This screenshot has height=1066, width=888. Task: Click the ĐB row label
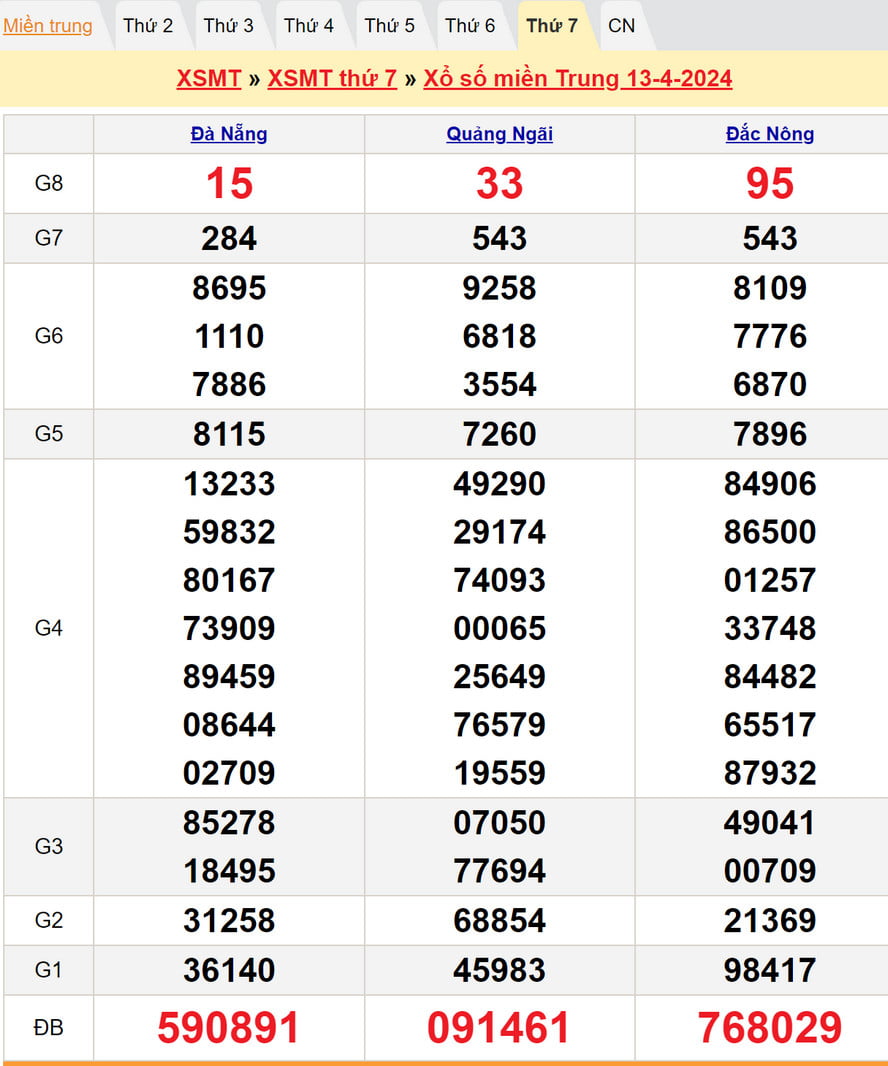point(49,1028)
